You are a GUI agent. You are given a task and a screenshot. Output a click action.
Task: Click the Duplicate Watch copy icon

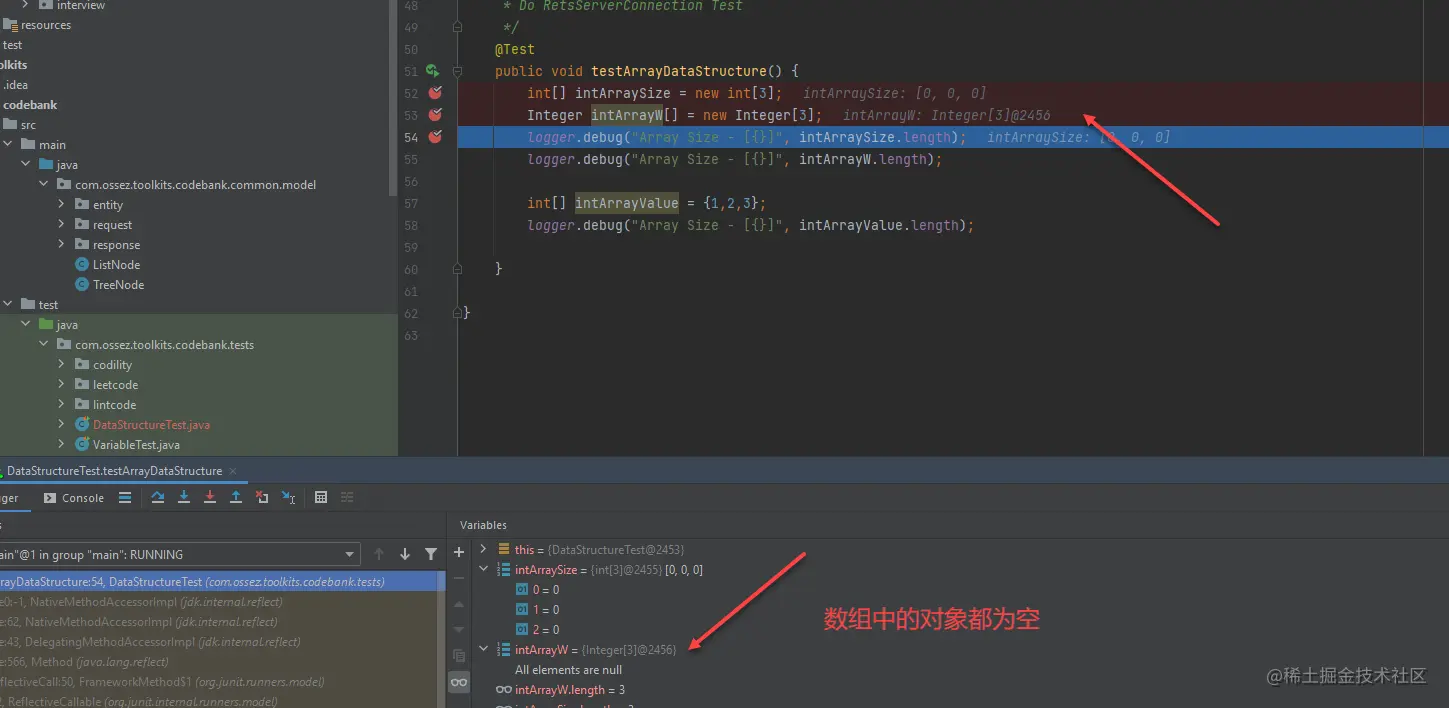459,656
